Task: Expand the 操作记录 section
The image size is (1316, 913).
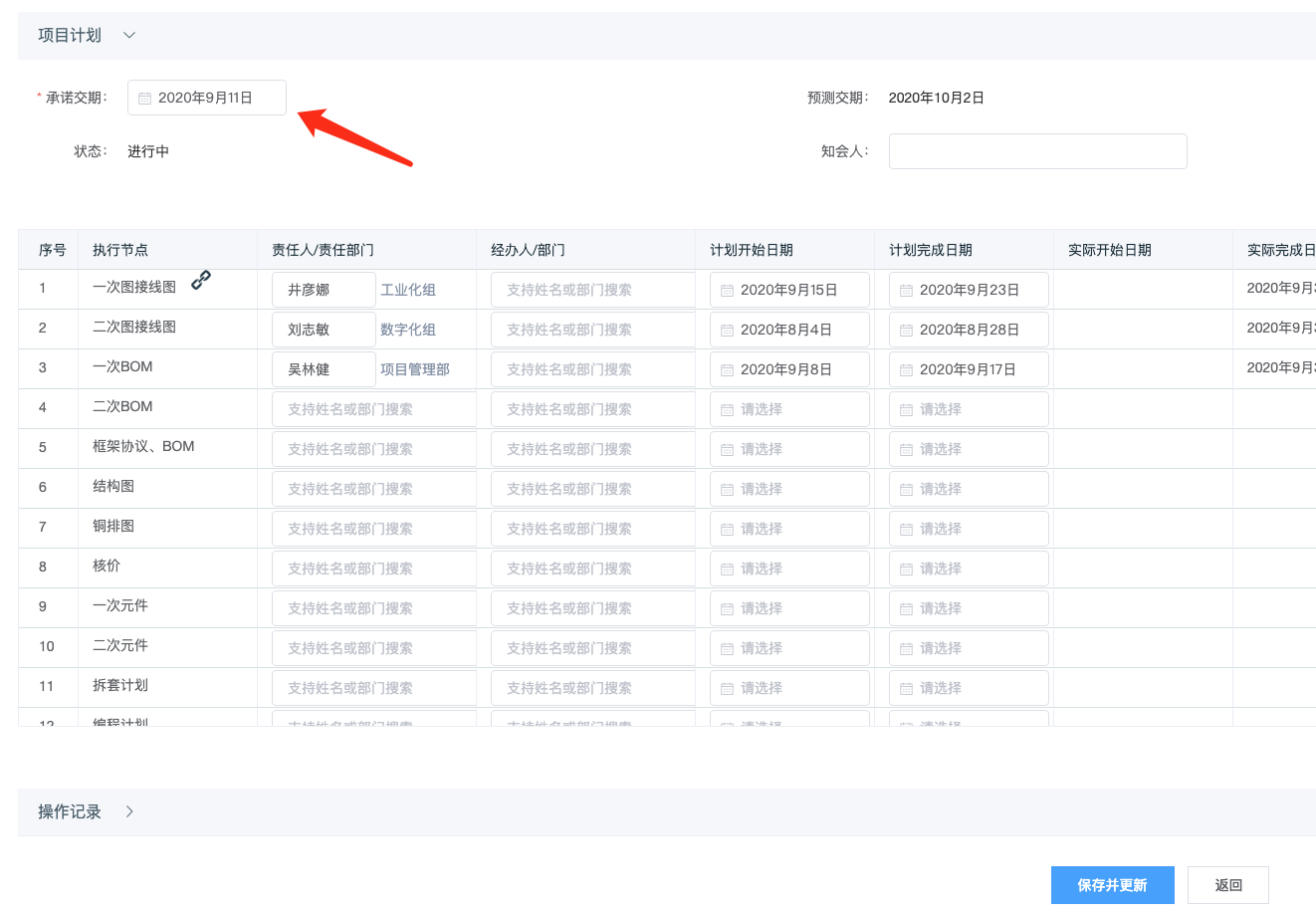Action: click(x=129, y=811)
